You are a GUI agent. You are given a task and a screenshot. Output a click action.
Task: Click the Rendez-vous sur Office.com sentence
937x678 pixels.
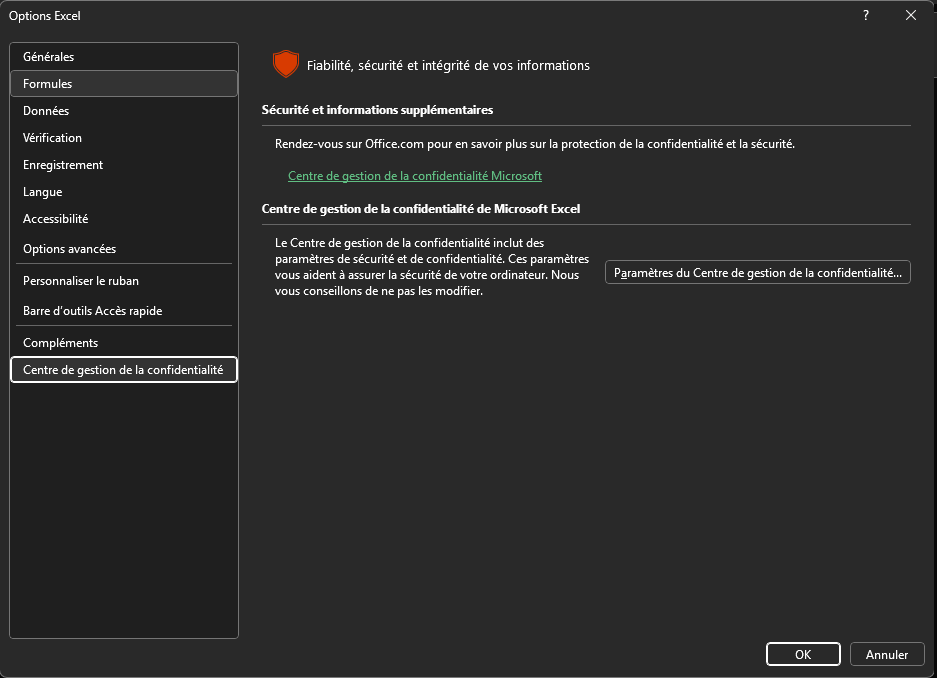535,144
